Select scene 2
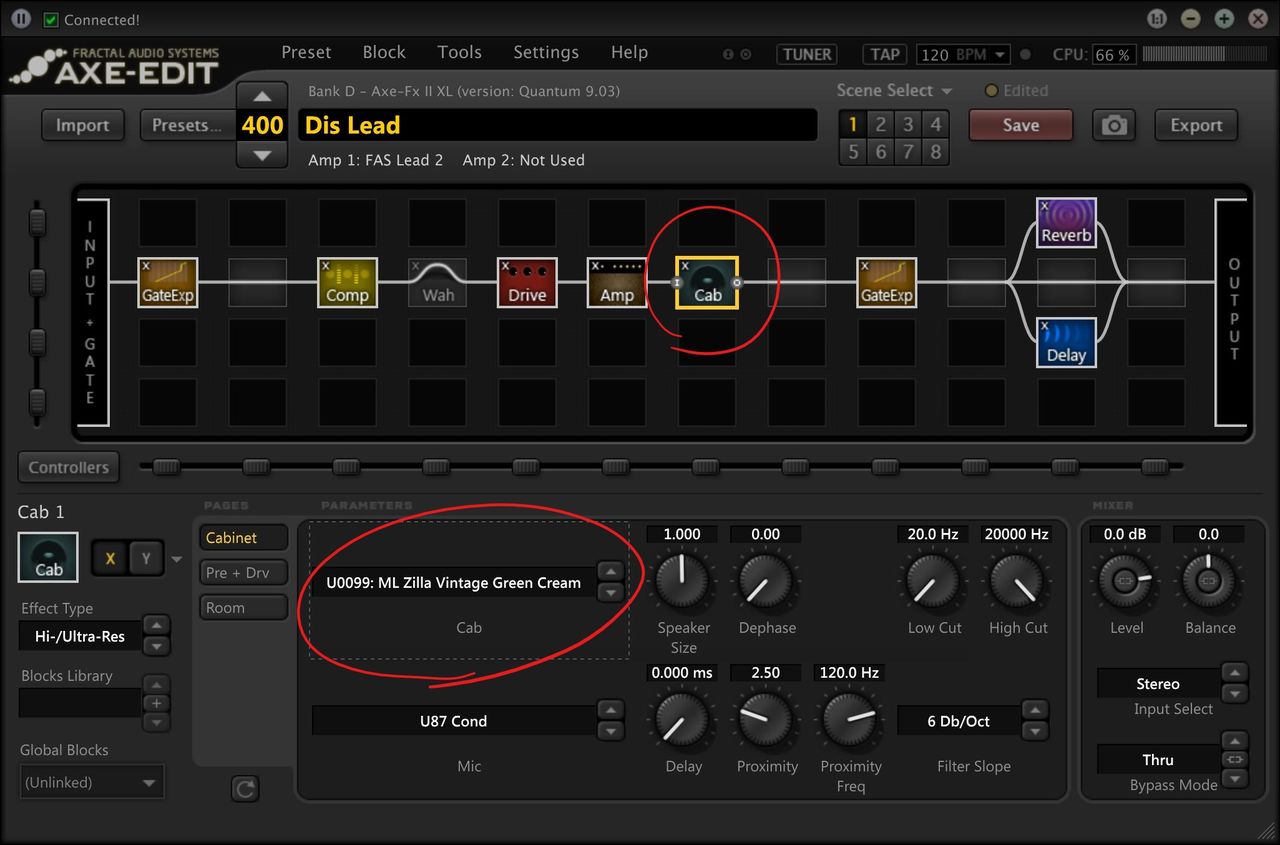 (880, 124)
